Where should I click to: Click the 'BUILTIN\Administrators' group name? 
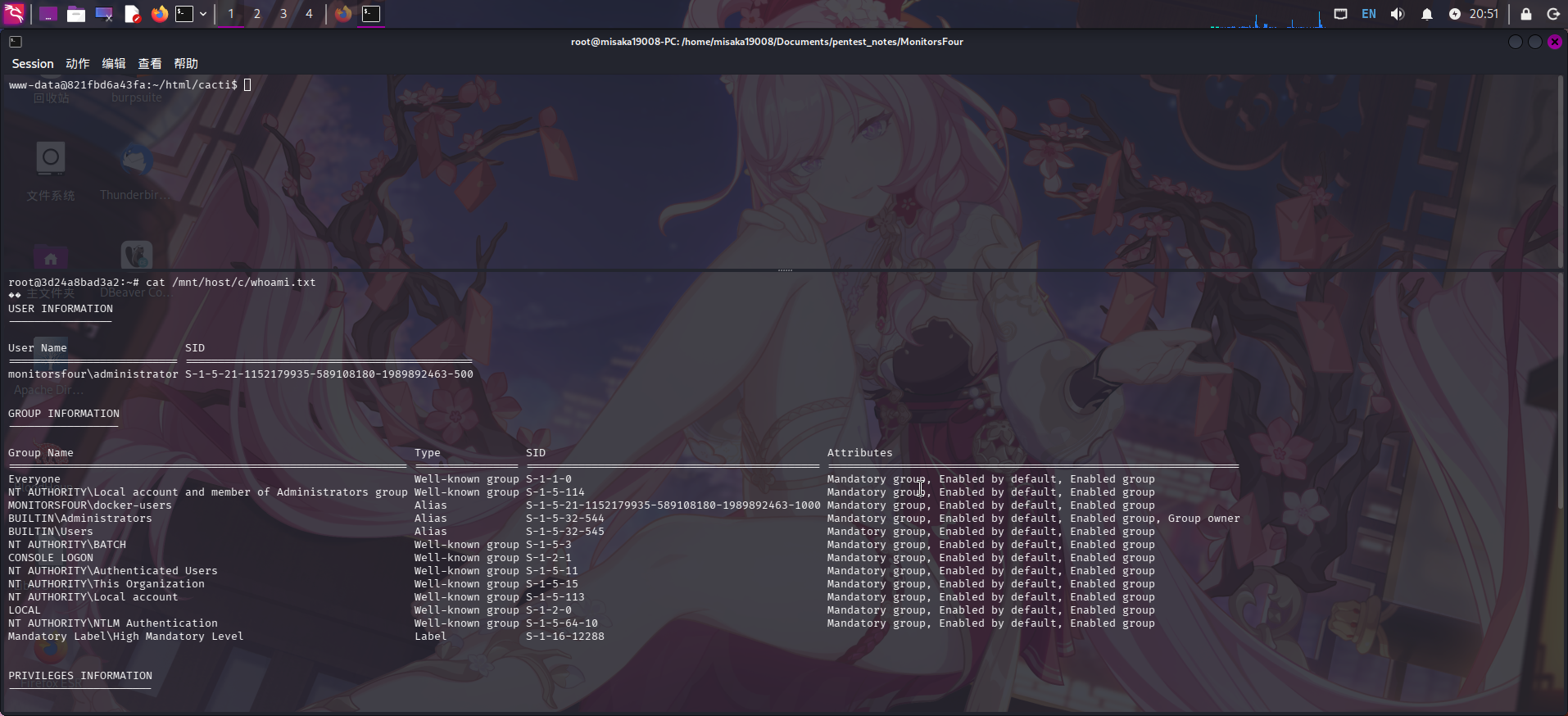tap(80, 519)
